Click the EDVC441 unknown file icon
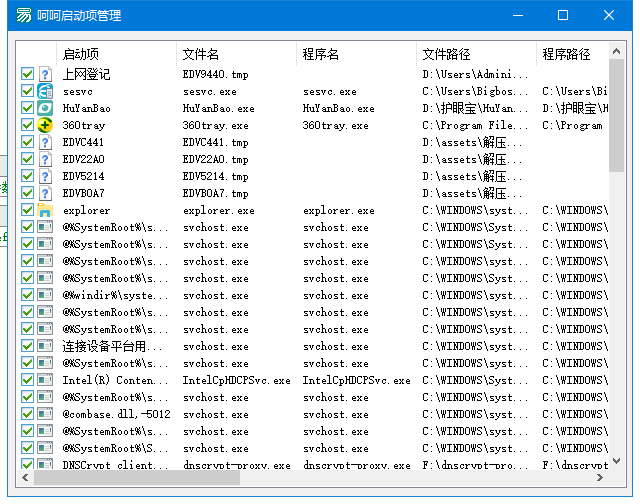This screenshot has width=640, height=504. [45, 142]
